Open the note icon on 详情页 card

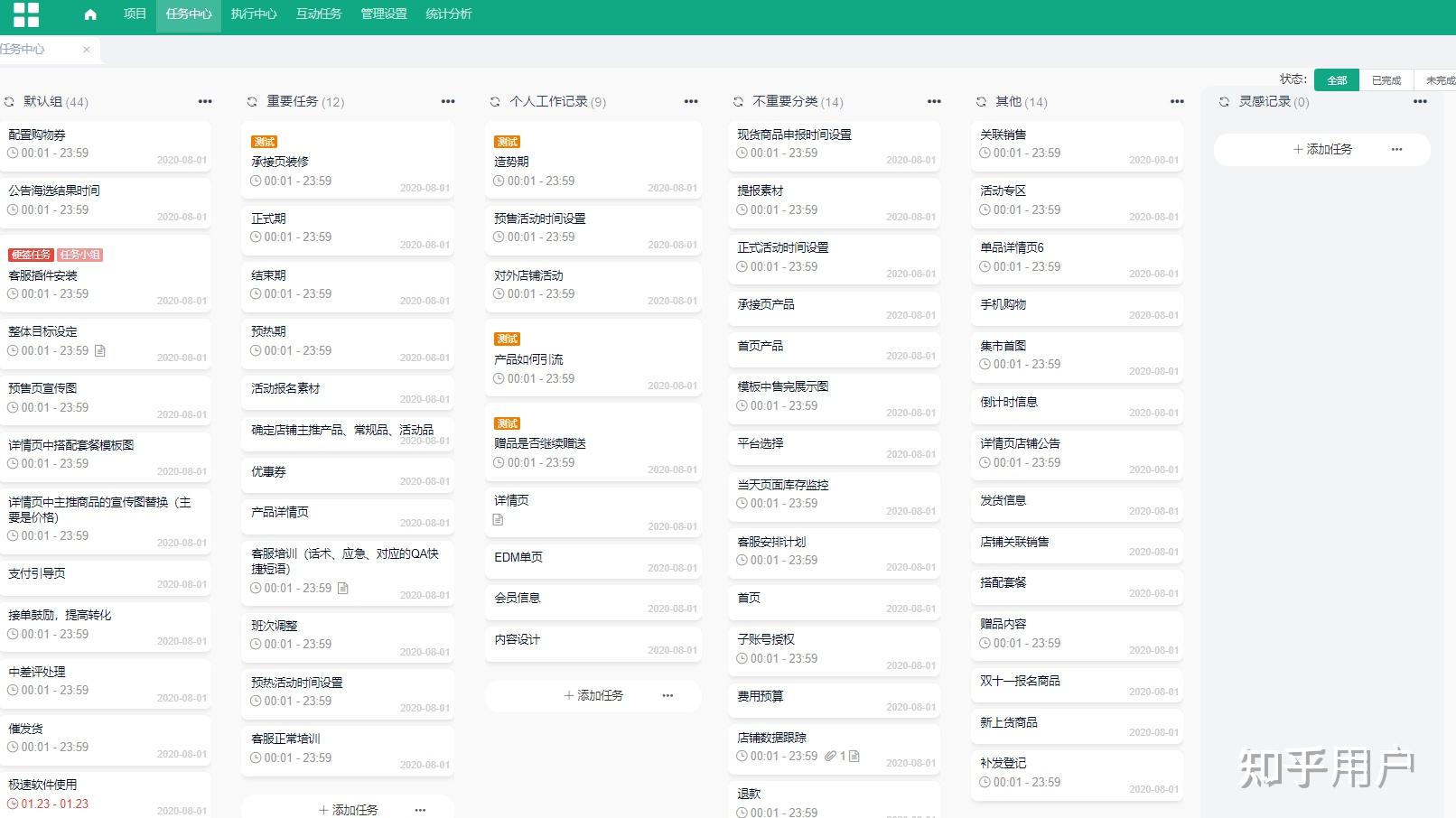coord(498,519)
